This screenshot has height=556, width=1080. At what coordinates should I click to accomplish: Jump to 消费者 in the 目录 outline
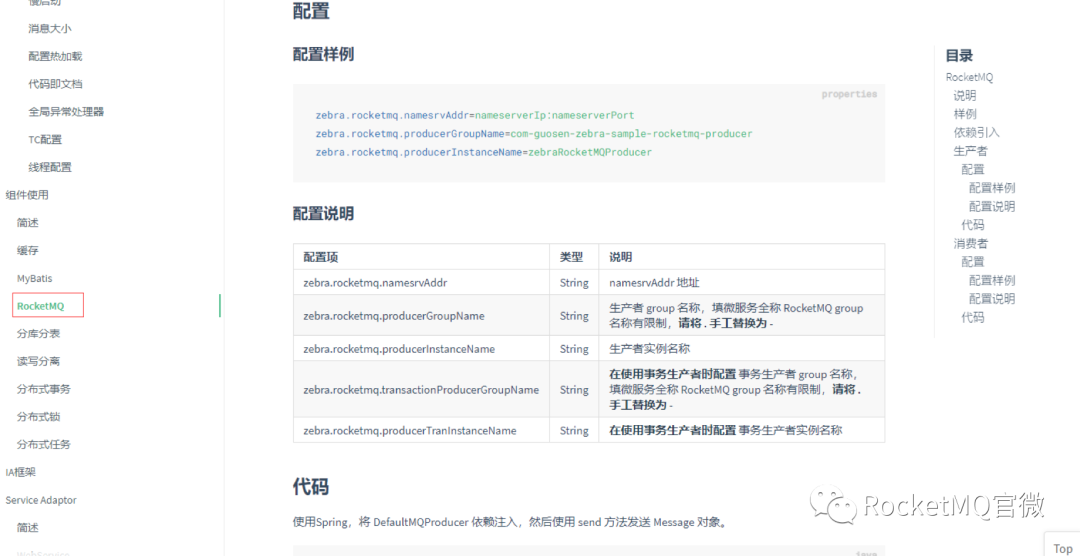coord(970,243)
